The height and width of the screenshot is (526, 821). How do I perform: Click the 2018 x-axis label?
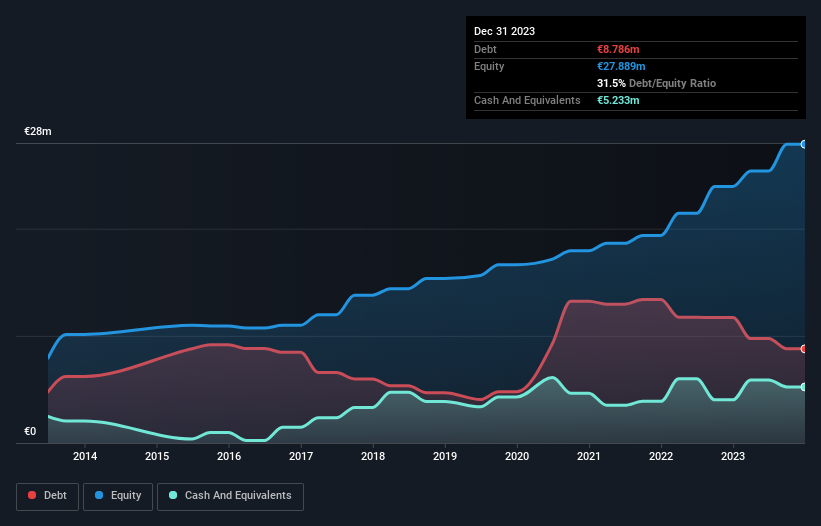(x=373, y=456)
